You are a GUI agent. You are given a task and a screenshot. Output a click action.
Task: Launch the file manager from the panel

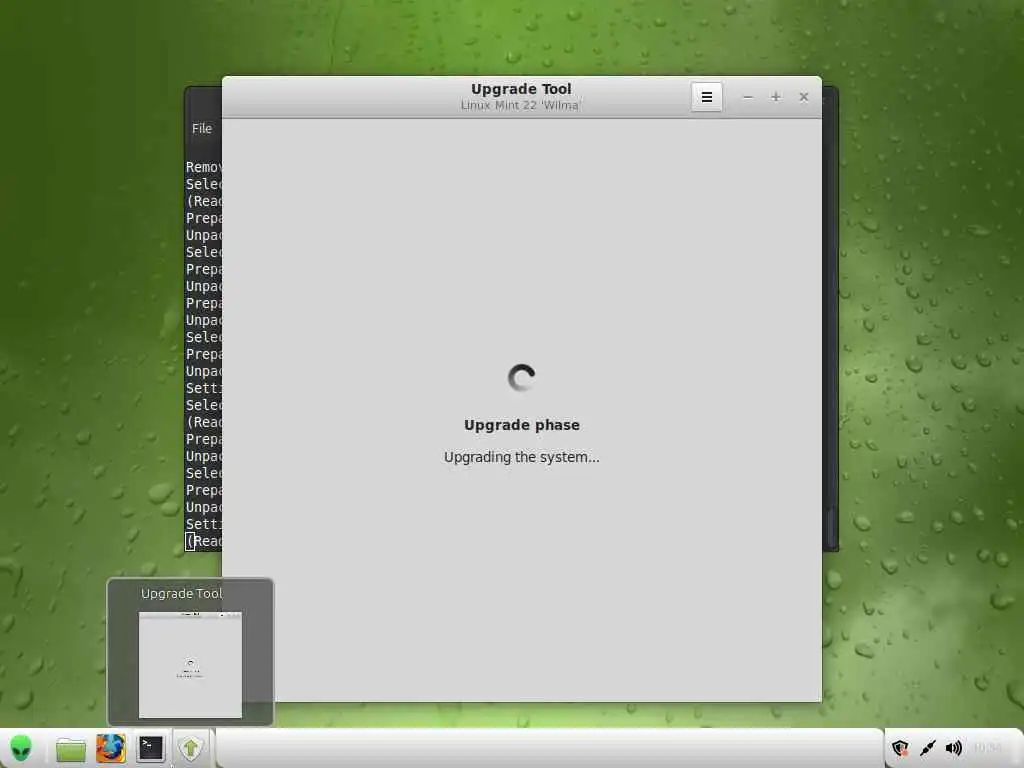tap(71, 749)
